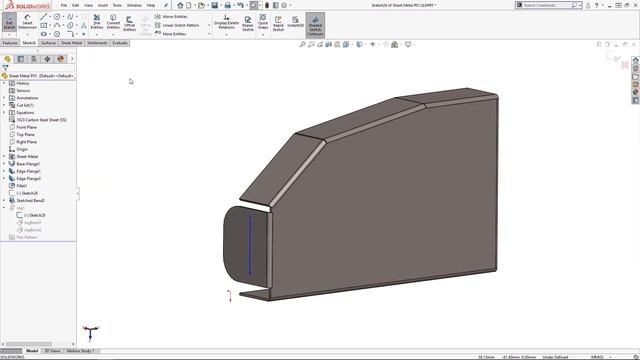Switch to the Sheet Metal tab
The width and height of the screenshot is (640, 360).
pos(71,43)
